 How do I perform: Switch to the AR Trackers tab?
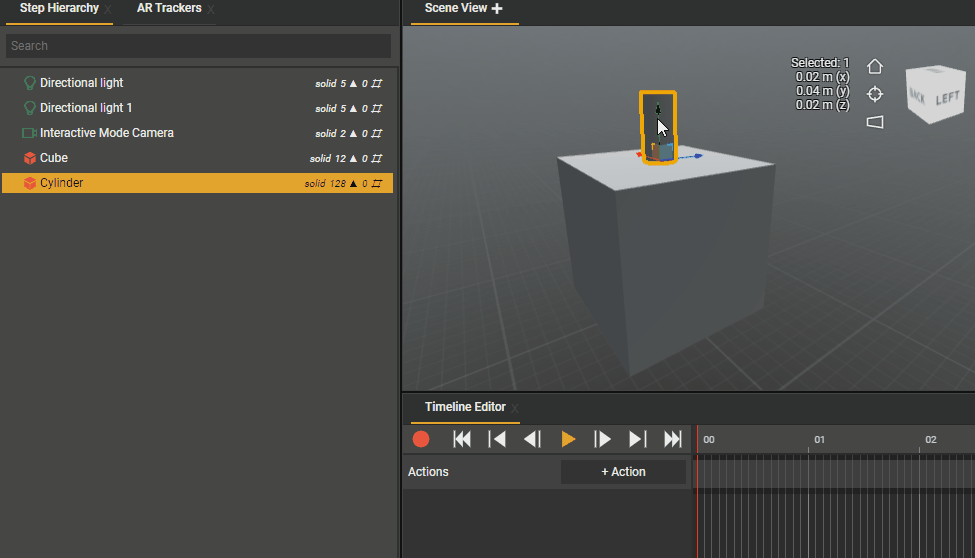click(169, 9)
